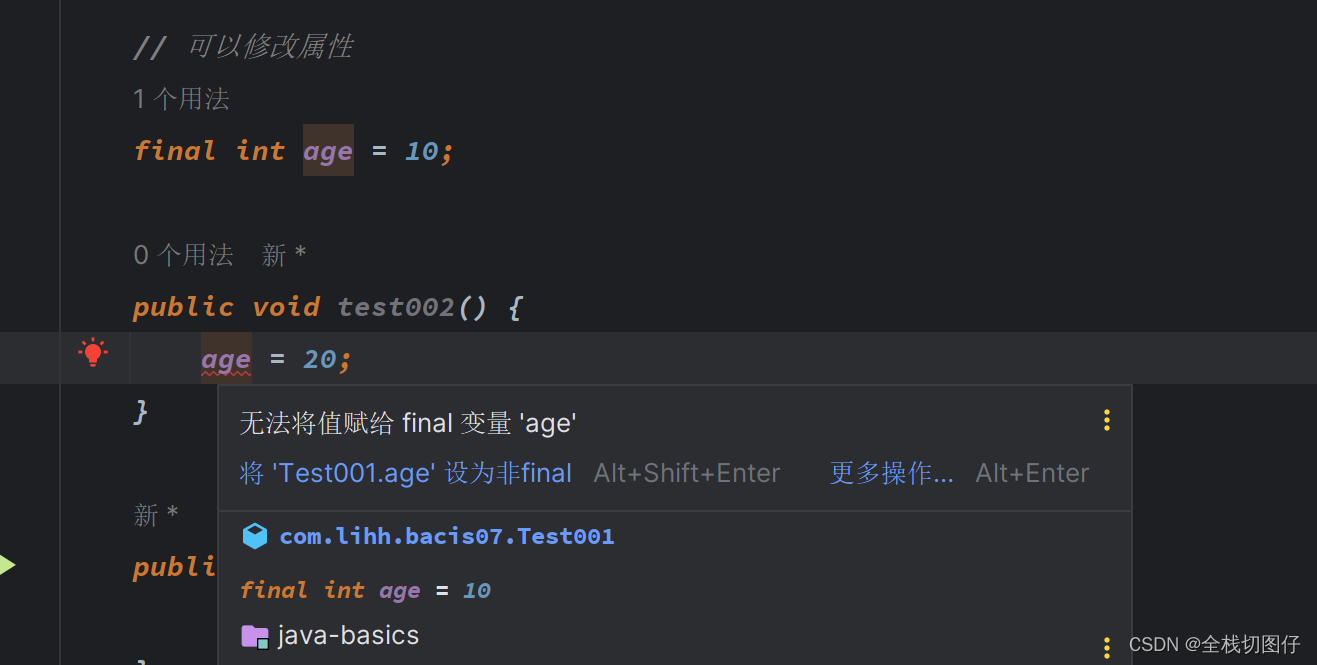Click the red squiggle-underlined 'age' variable
Screen dimensions: 1317x665
225,358
